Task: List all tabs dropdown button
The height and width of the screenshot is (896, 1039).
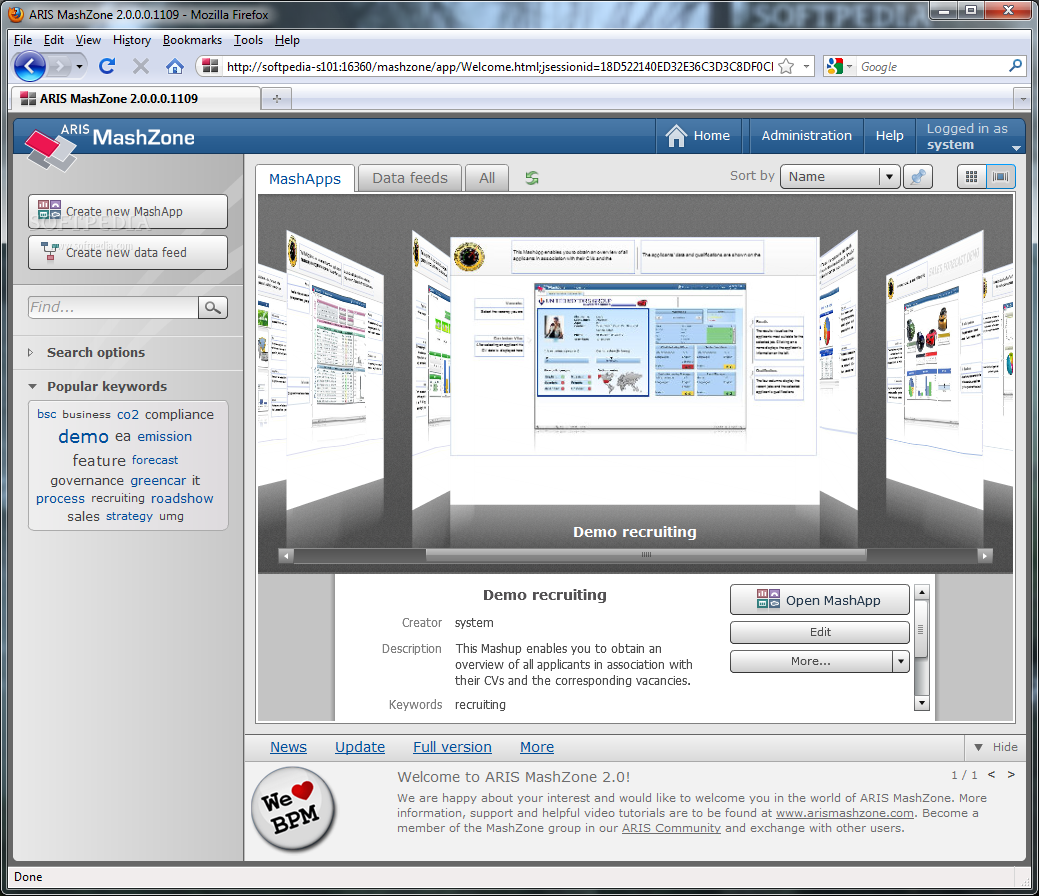Action: (1022, 99)
